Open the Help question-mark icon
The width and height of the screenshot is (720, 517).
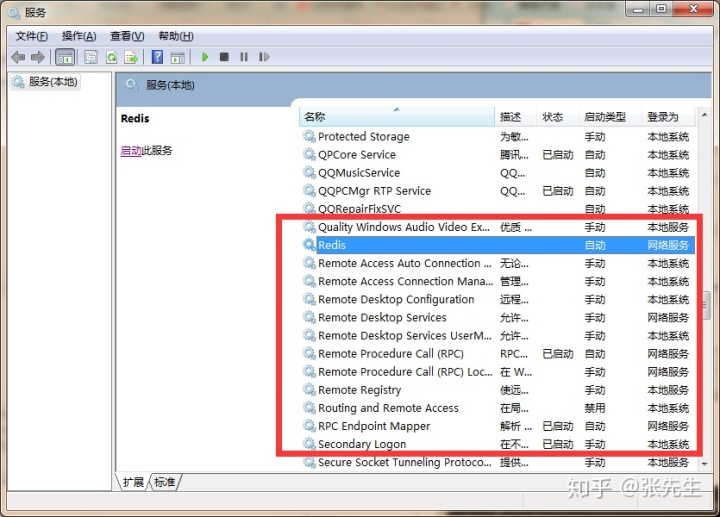click(157, 57)
